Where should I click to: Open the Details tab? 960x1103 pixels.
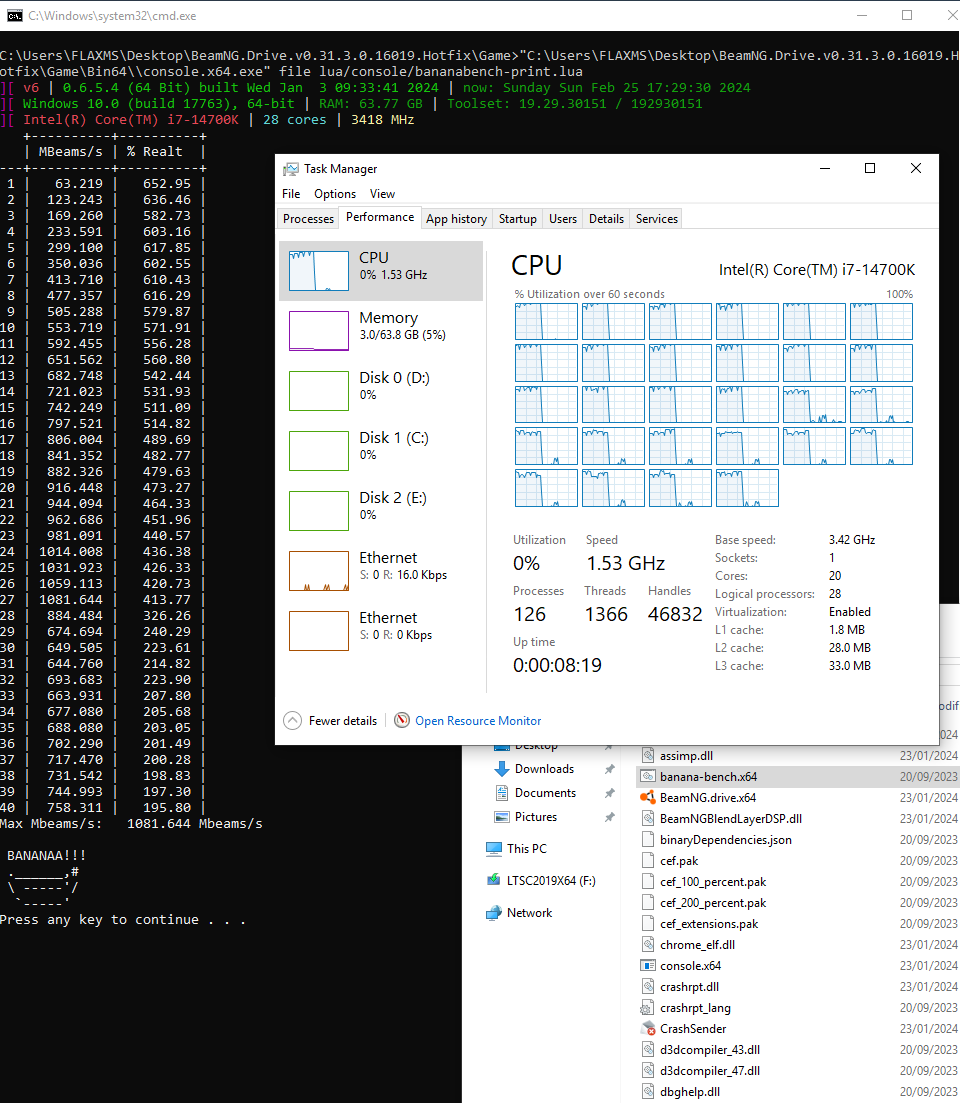tap(606, 219)
